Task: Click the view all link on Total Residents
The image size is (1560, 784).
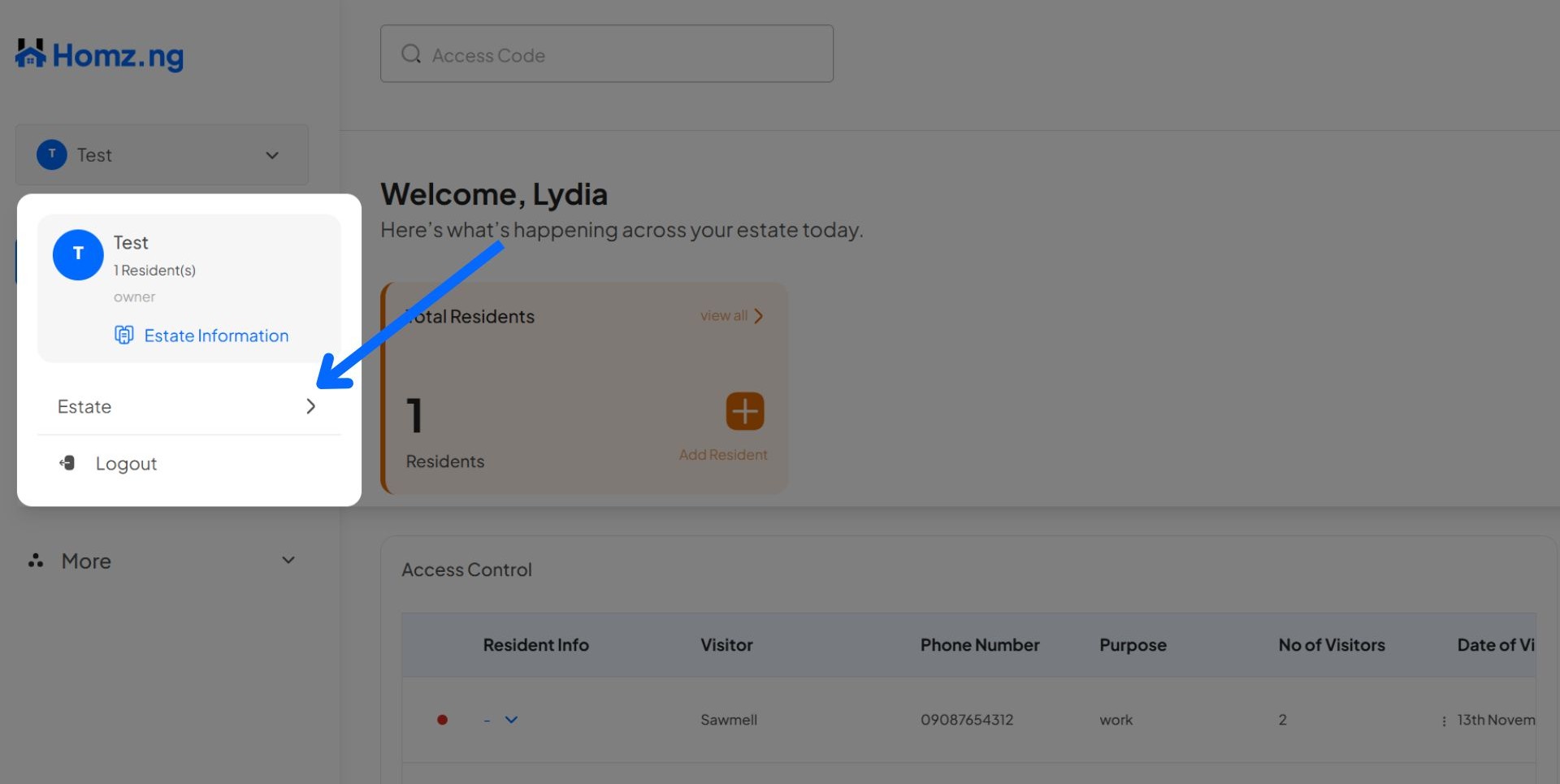Action: coord(721,316)
